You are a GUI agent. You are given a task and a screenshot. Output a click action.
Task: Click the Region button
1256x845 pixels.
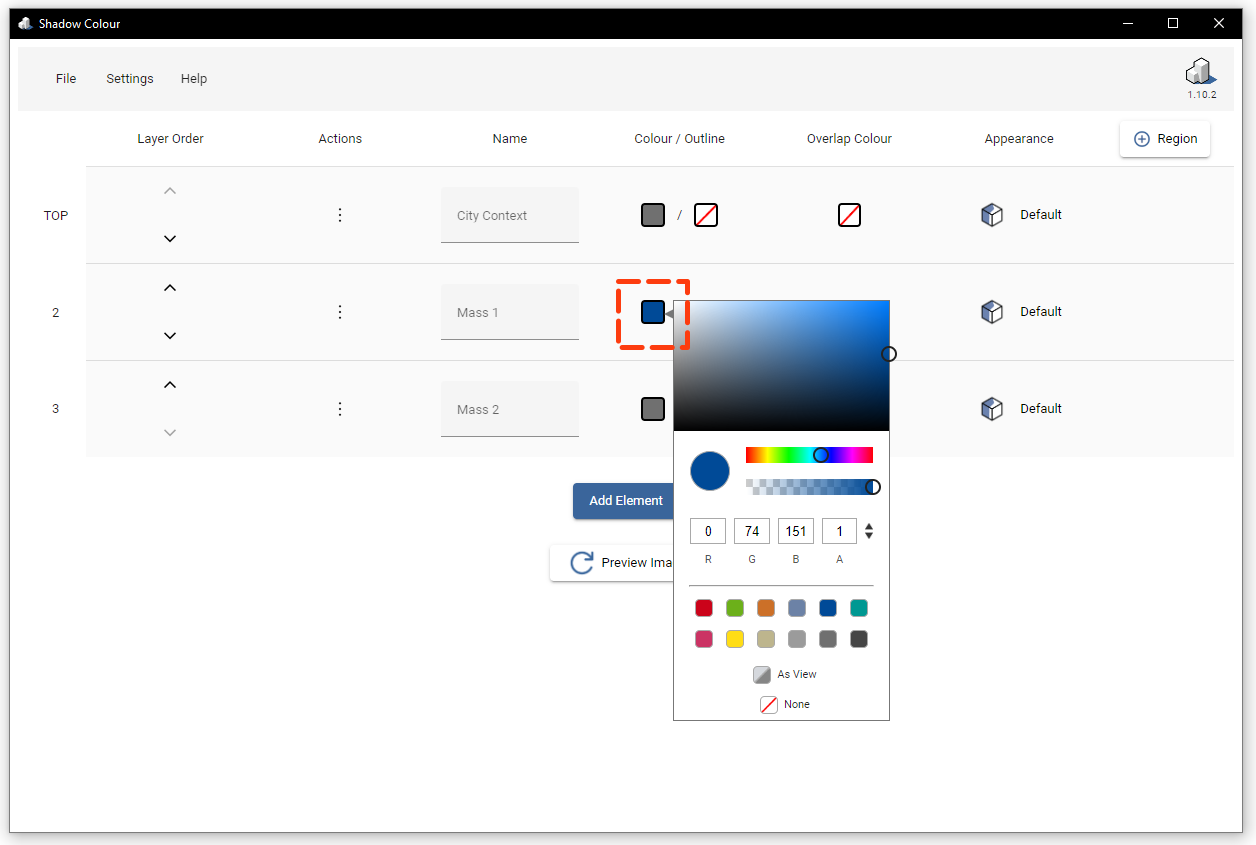point(1164,138)
